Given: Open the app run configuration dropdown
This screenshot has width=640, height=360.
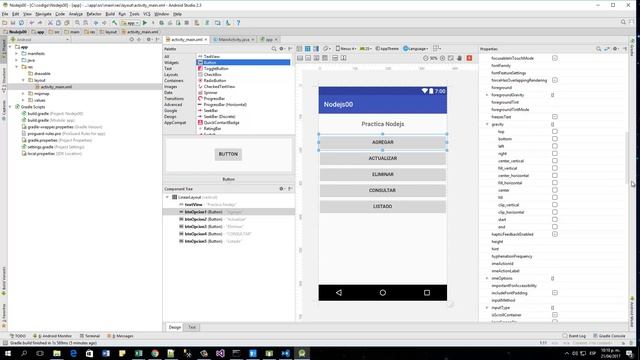Looking at the screenshot, I should pos(130,23).
